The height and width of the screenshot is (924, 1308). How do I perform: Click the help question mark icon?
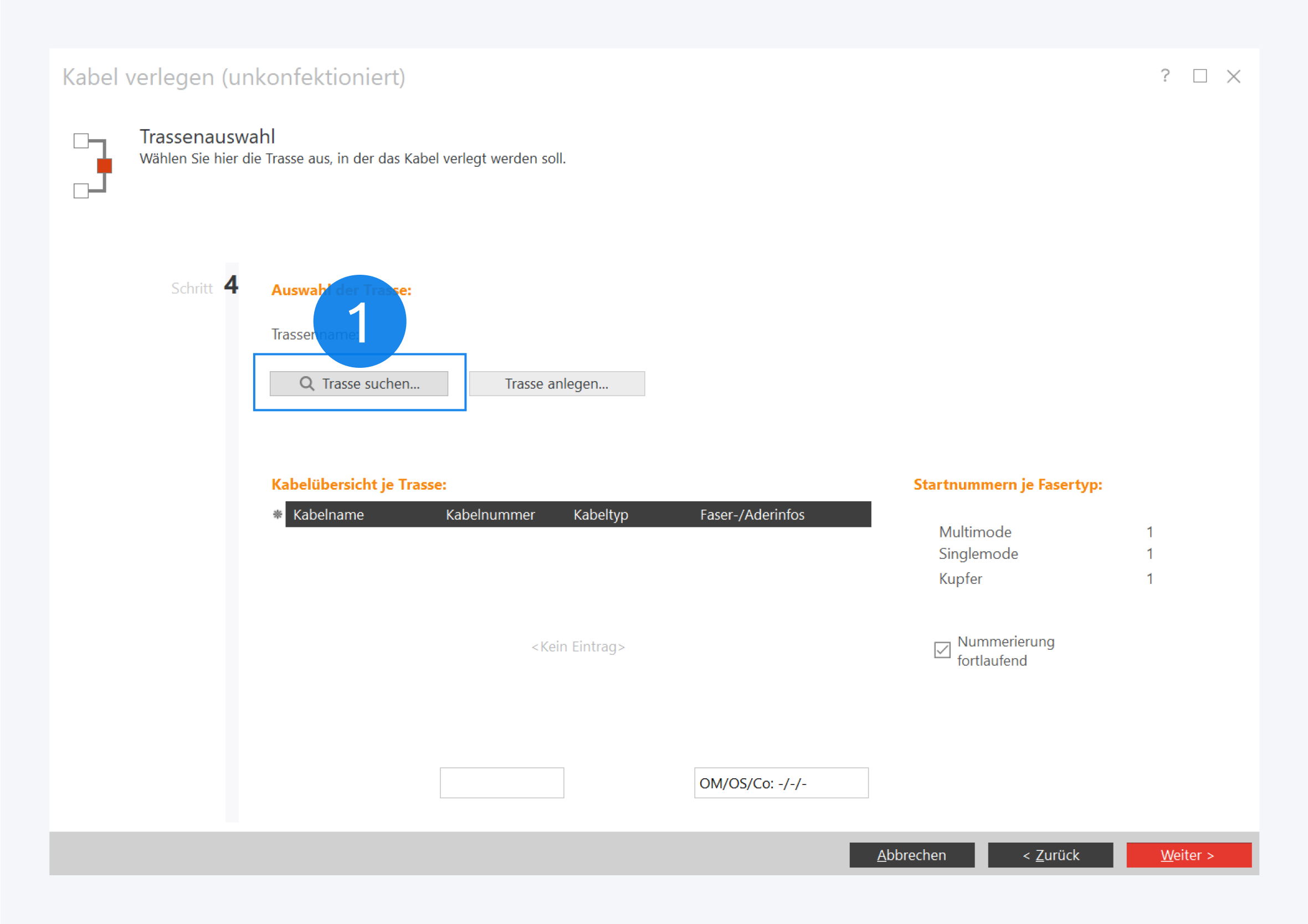[x=1165, y=76]
